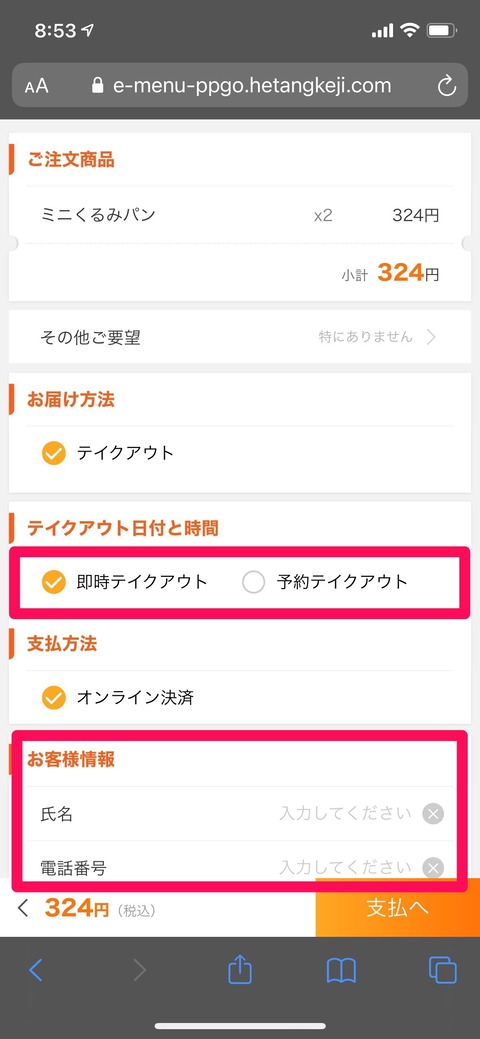Tap the 特にありません request text
The width and height of the screenshot is (480, 1039).
click(365, 337)
